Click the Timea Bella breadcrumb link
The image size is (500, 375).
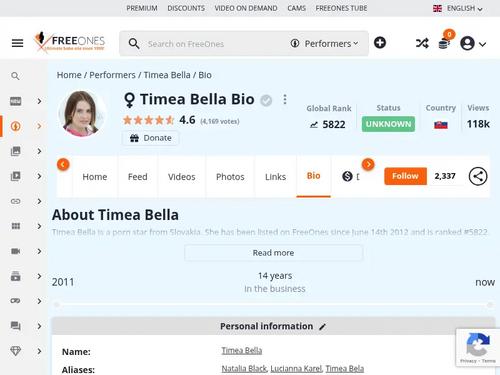(167, 75)
